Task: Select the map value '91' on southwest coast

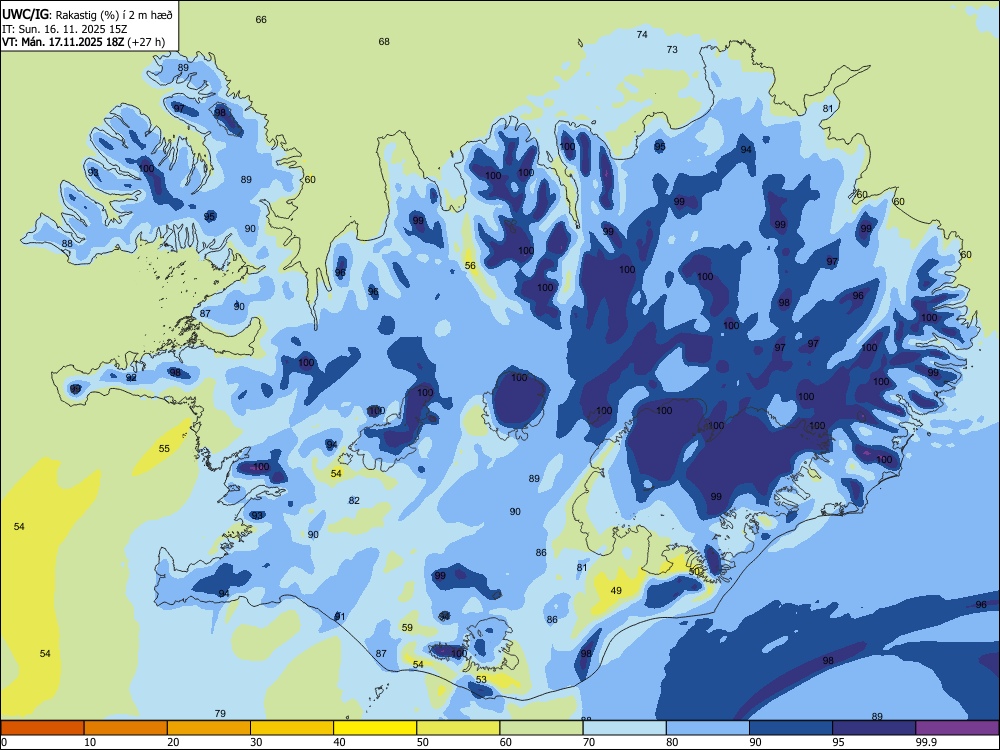Action: (x=340, y=616)
